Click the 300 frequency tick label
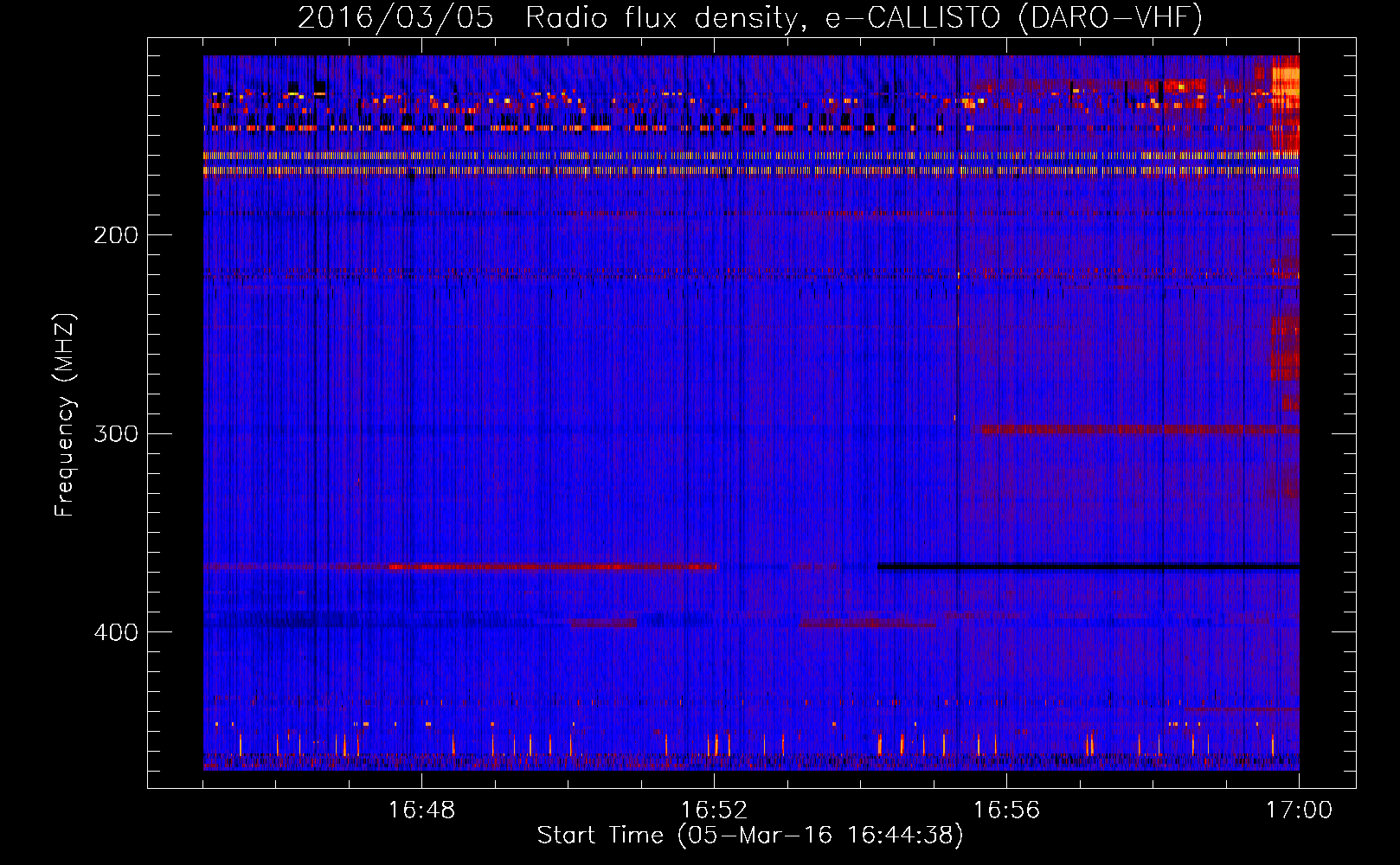The height and width of the screenshot is (865, 1400). click(116, 433)
